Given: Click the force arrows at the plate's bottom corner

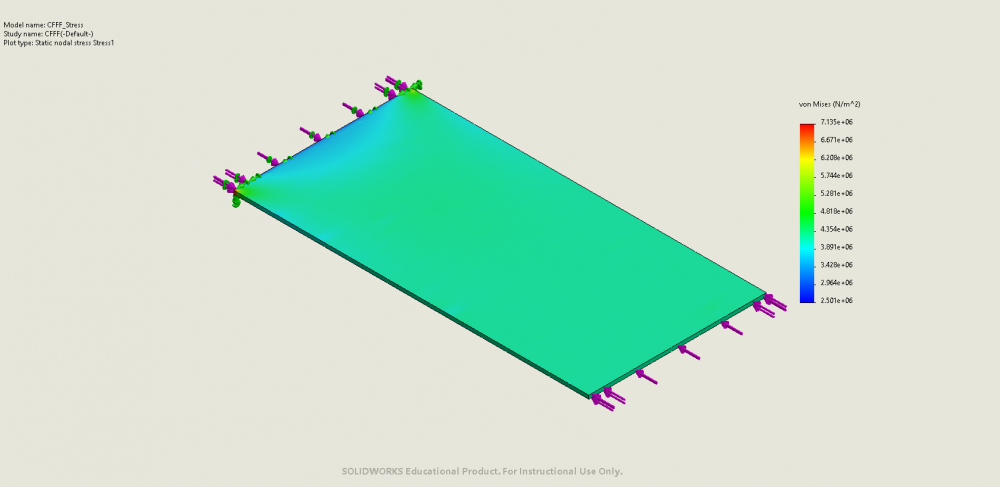Looking at the screenshot, I should coord(605,399).
